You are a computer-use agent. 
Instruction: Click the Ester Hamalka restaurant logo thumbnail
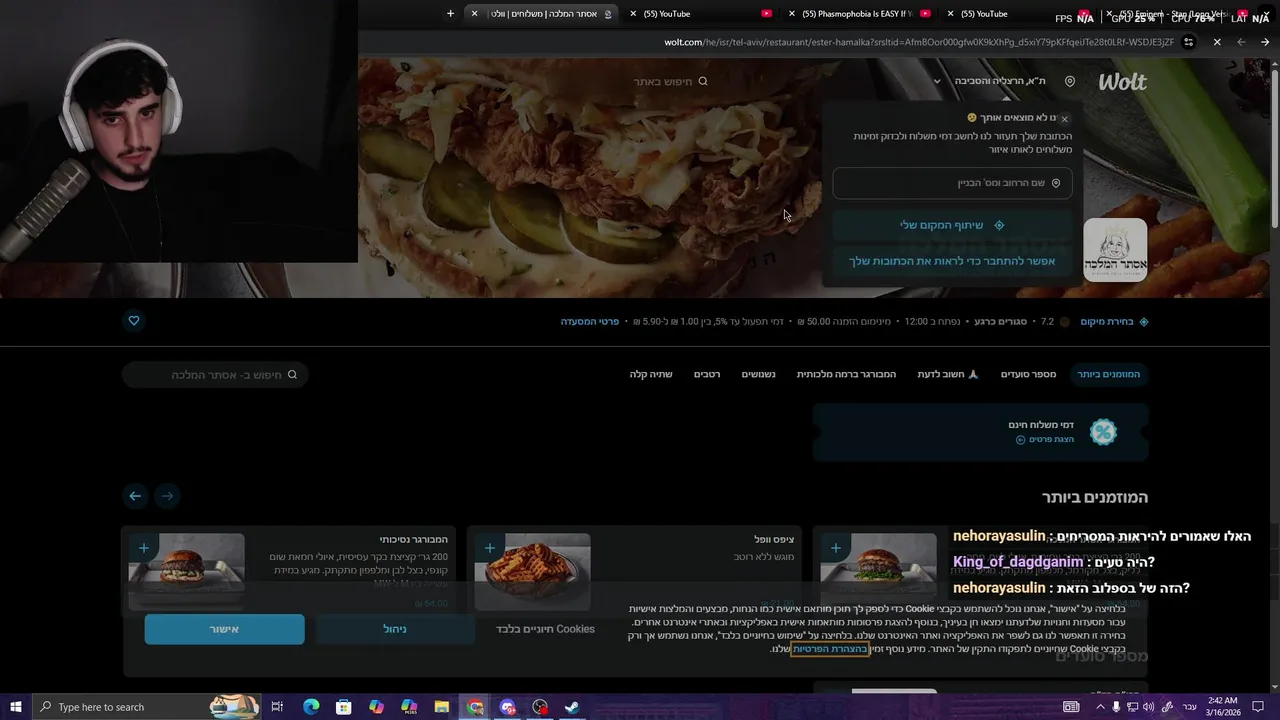[x=1115, y=250]
